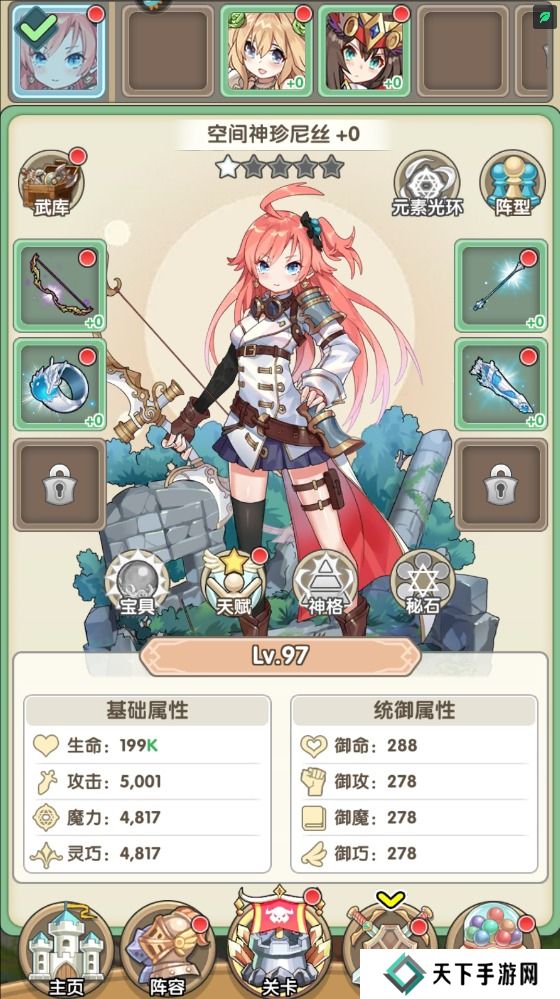Select the ice gauntlet equipment slot

[x=501, y=384]
